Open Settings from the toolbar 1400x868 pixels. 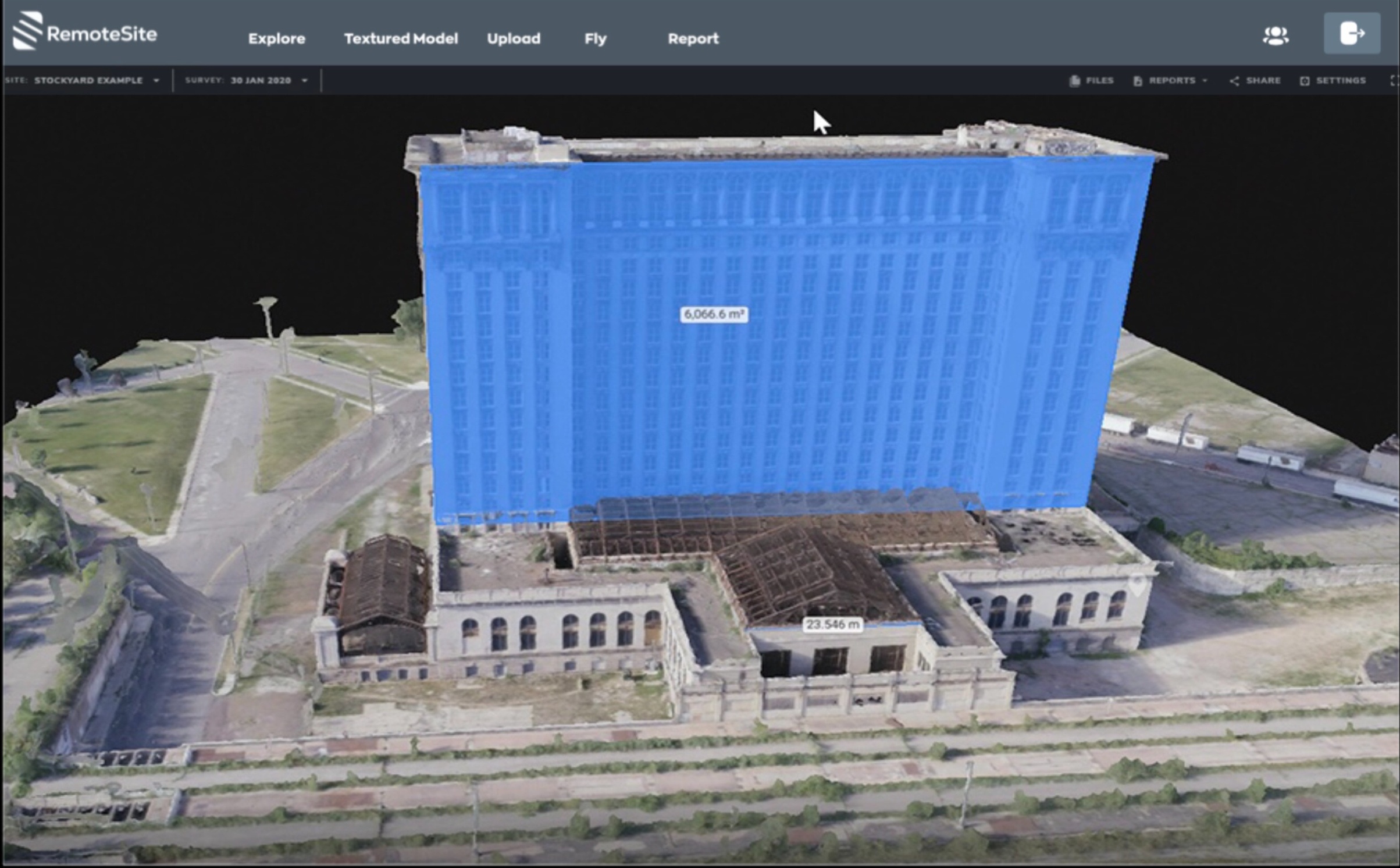[x=1333, y=80]
